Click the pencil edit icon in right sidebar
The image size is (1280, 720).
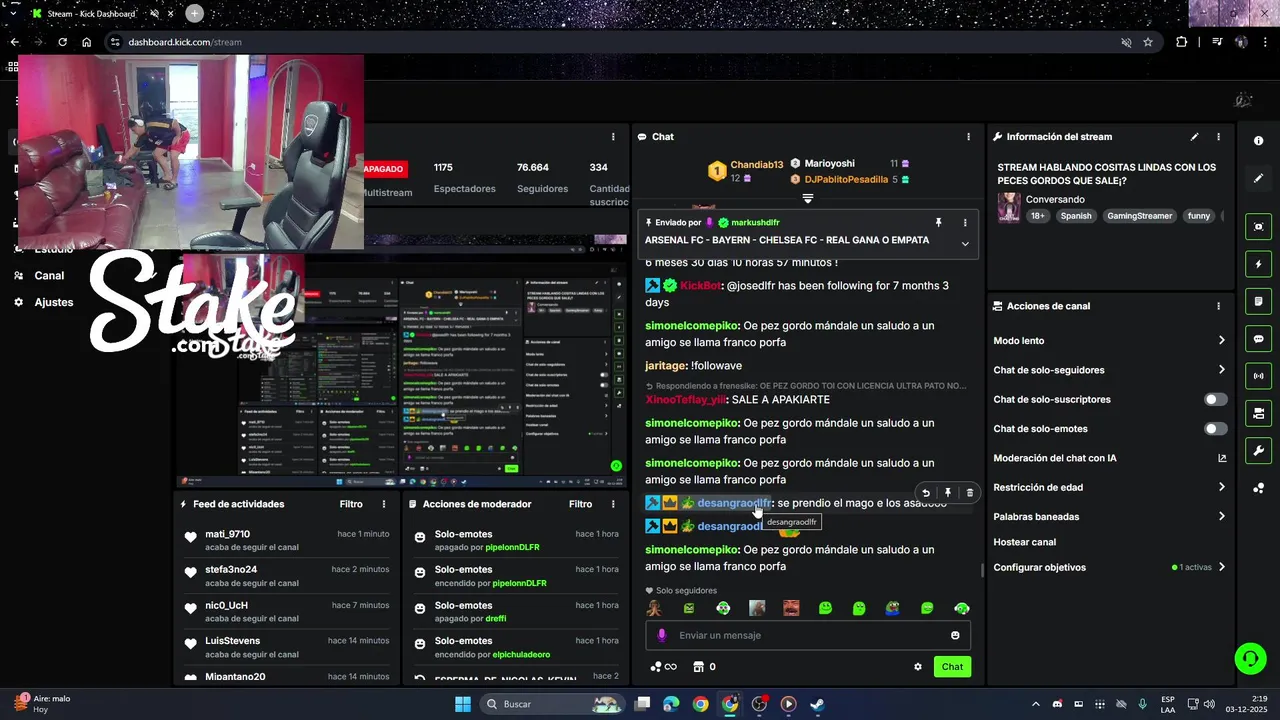(1258, 178)
